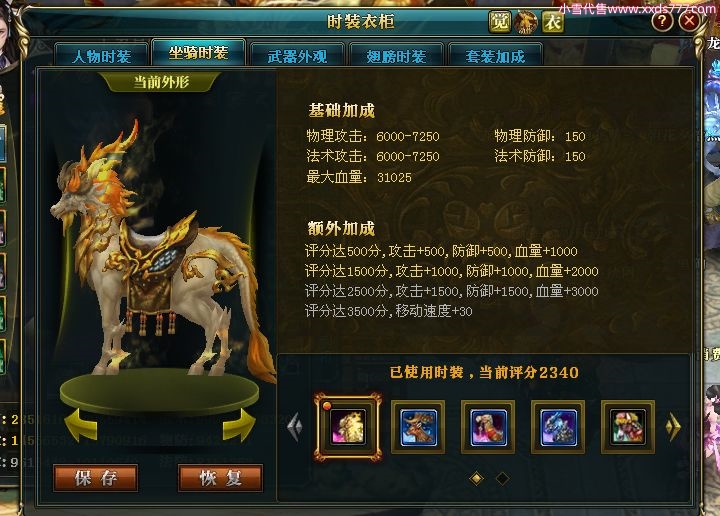Open the 套装加成 tab
The height and width of the screenshot is (516, 720).
pos(495,56)
